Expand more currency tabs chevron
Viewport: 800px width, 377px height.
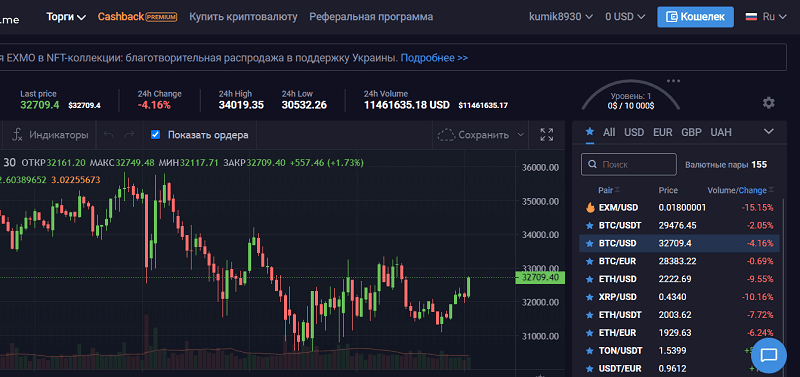pos(769,132)
